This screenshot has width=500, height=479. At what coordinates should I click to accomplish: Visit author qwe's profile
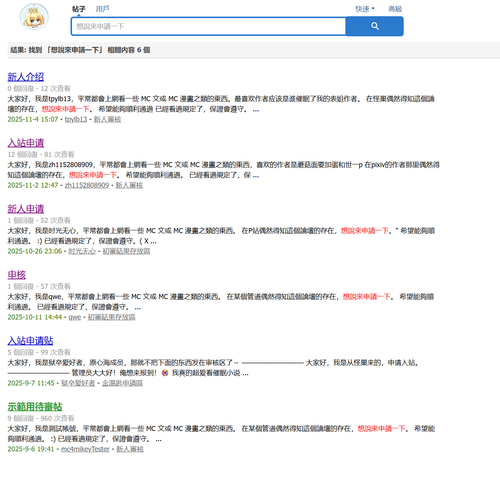pos(75,317)
